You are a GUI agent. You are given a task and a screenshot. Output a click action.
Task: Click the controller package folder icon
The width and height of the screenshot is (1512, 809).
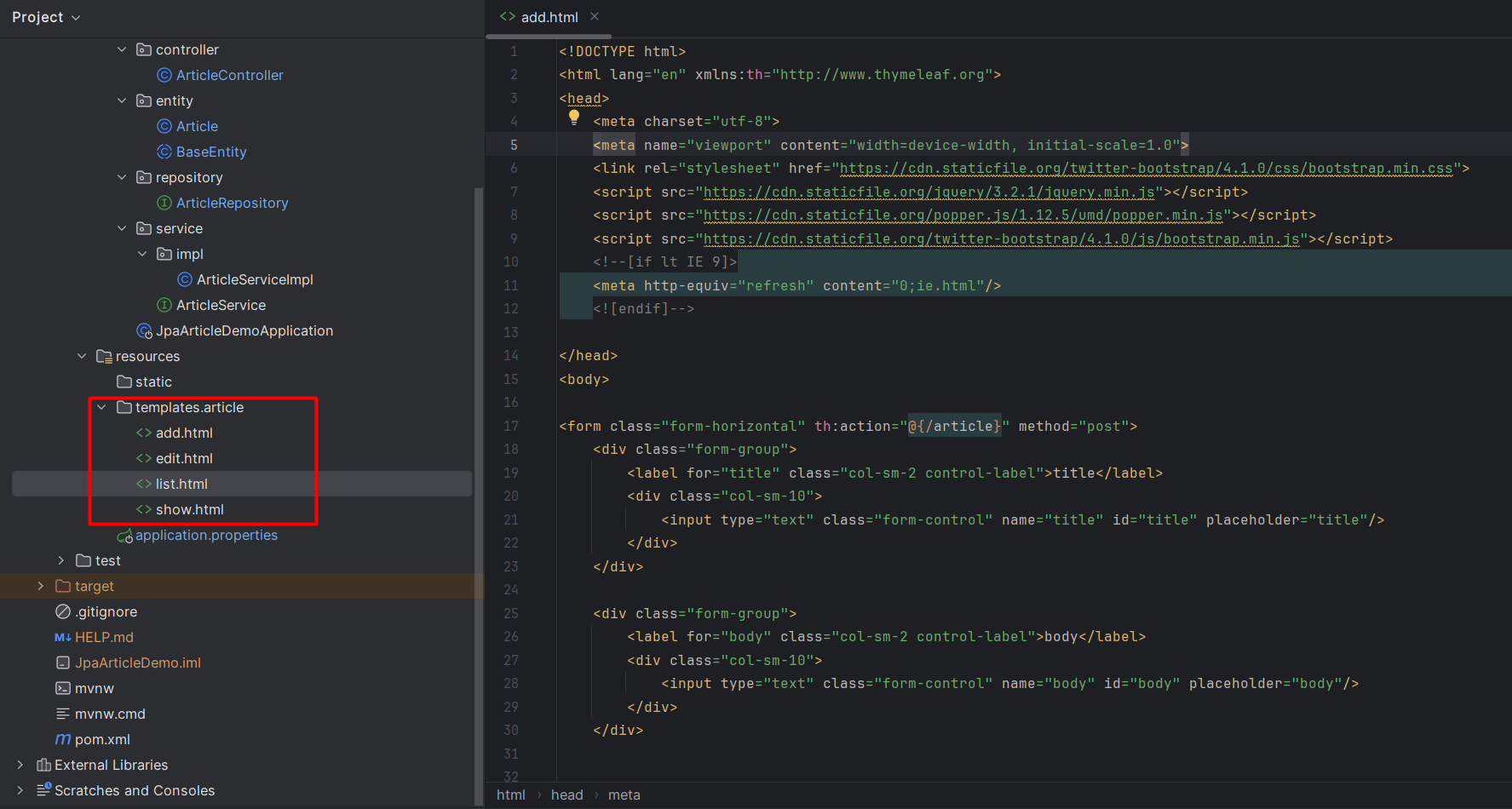pyautogui.click(x=144, y=49)
